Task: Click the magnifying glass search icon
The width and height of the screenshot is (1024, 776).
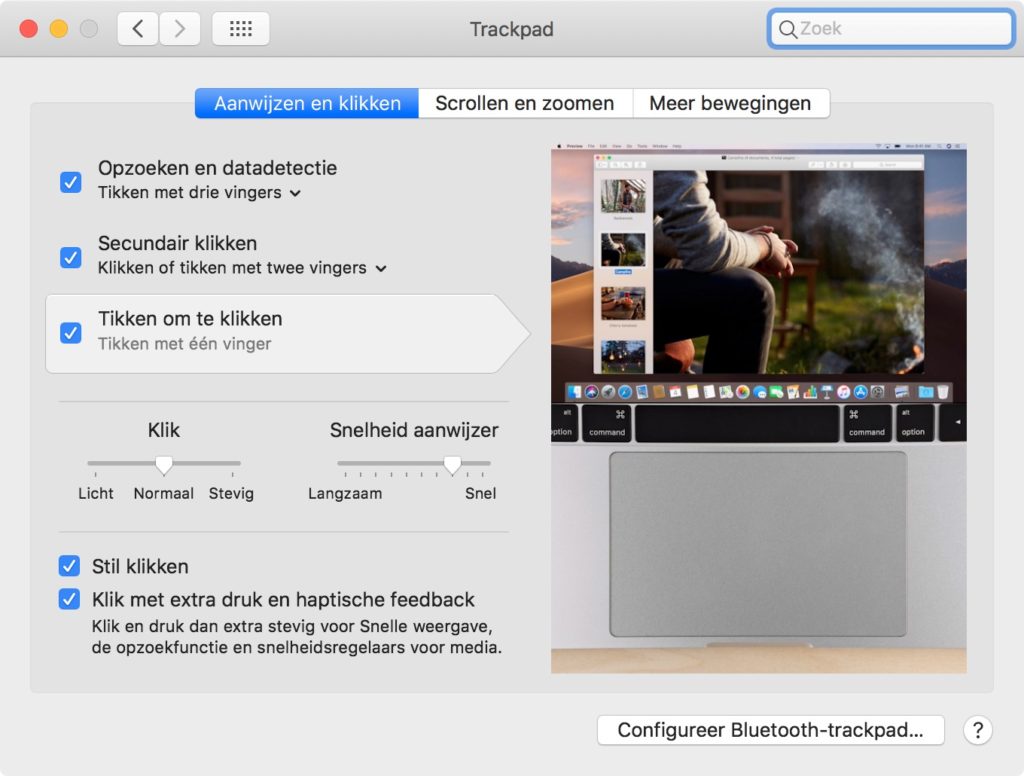Action: coord(788,29)
